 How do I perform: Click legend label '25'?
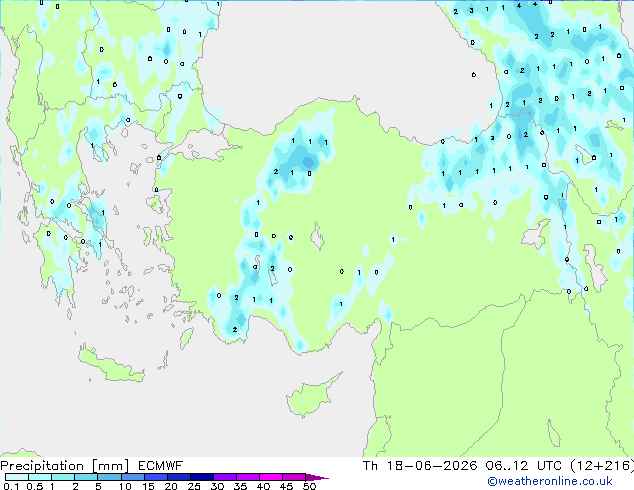194,486
